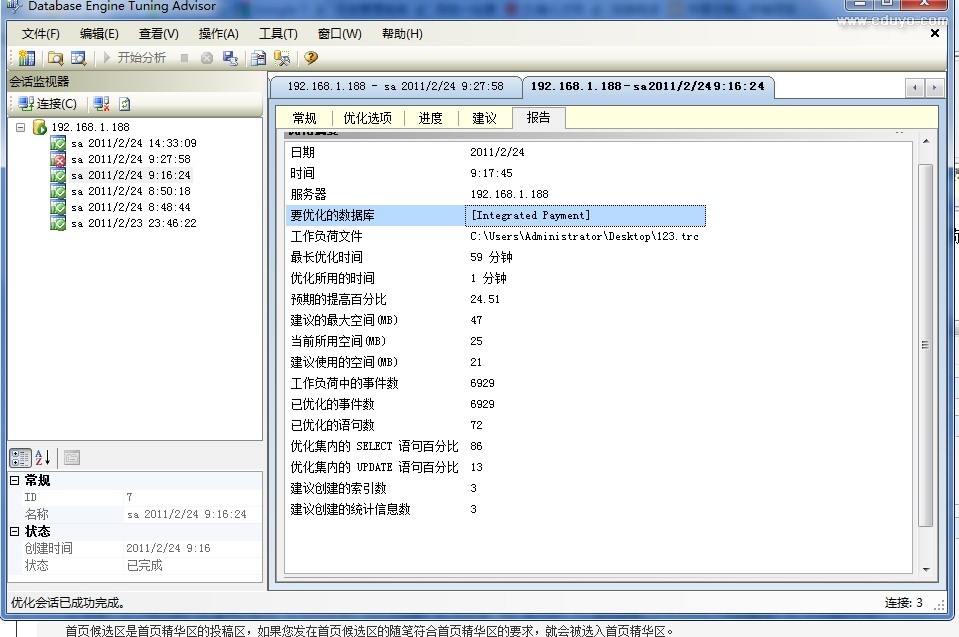Click the disconnect server icon with red X
959x637 pixels.
click(x=101, y=104)
